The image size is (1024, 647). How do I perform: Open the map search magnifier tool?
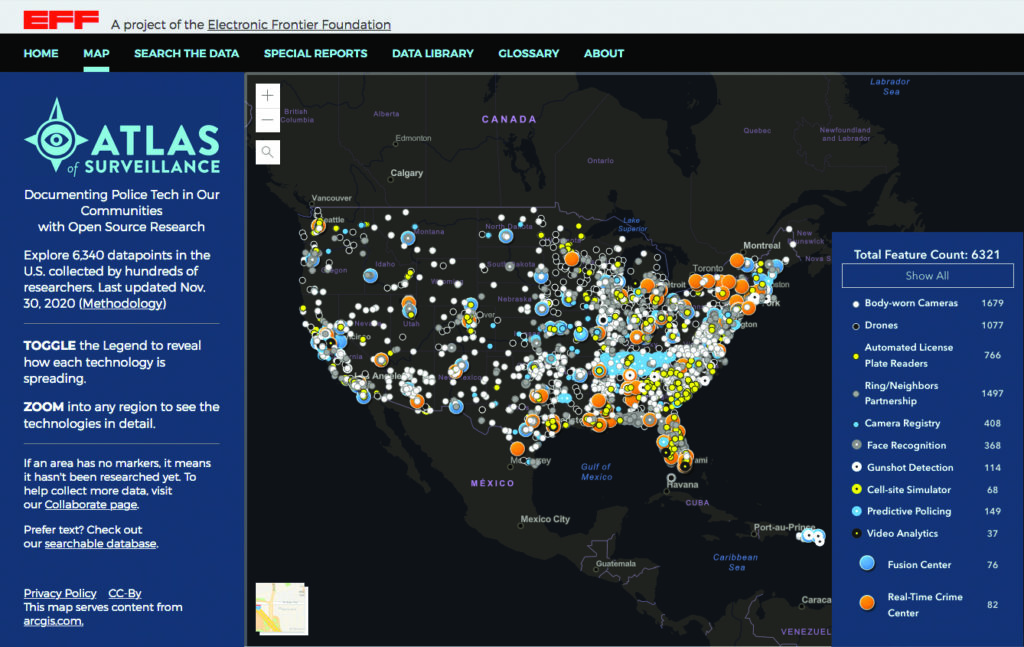coord(267,152)
